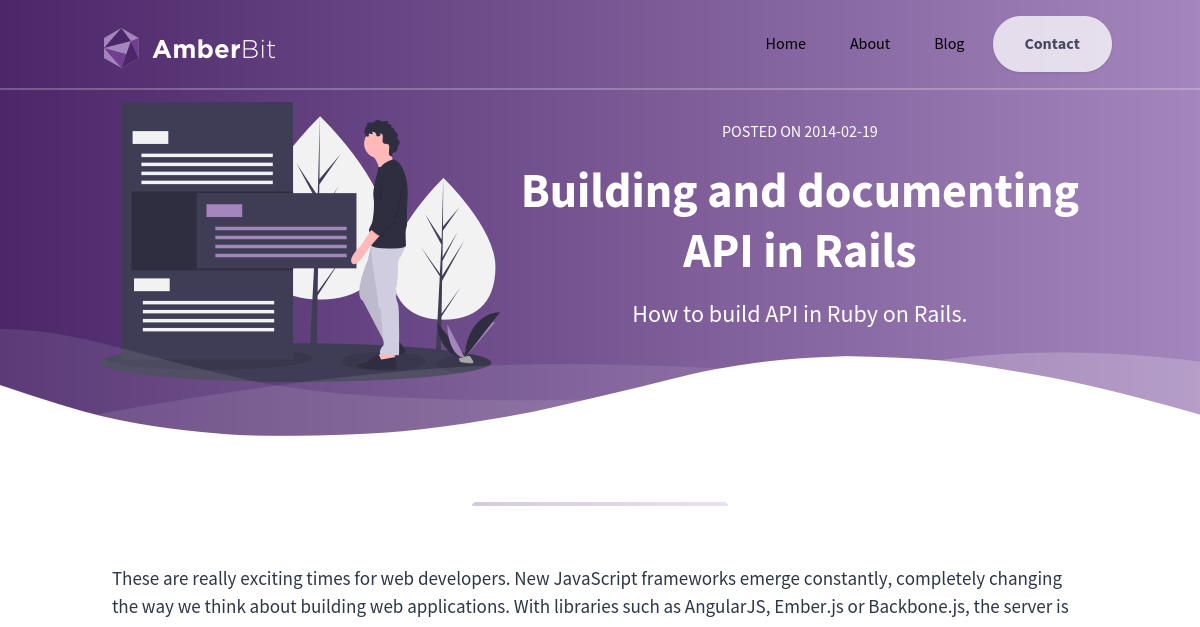1200x627 pixels.
Task: Open the article titled Building and documenting API in Rails
Action: coord(799,220)
